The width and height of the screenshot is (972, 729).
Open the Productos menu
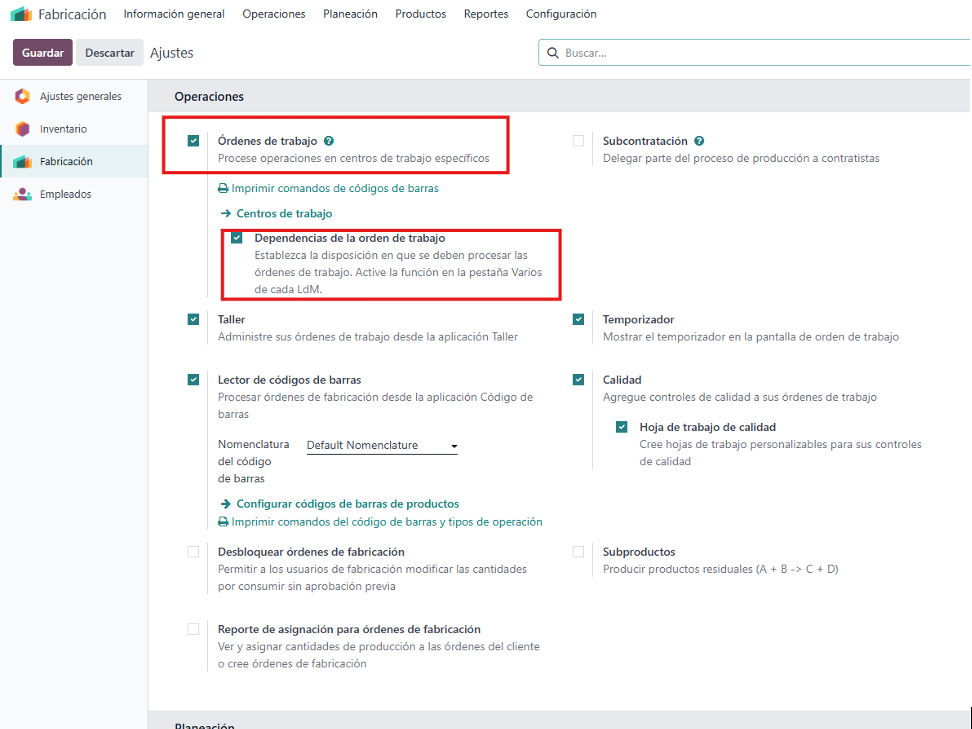[x=421, y=14]
